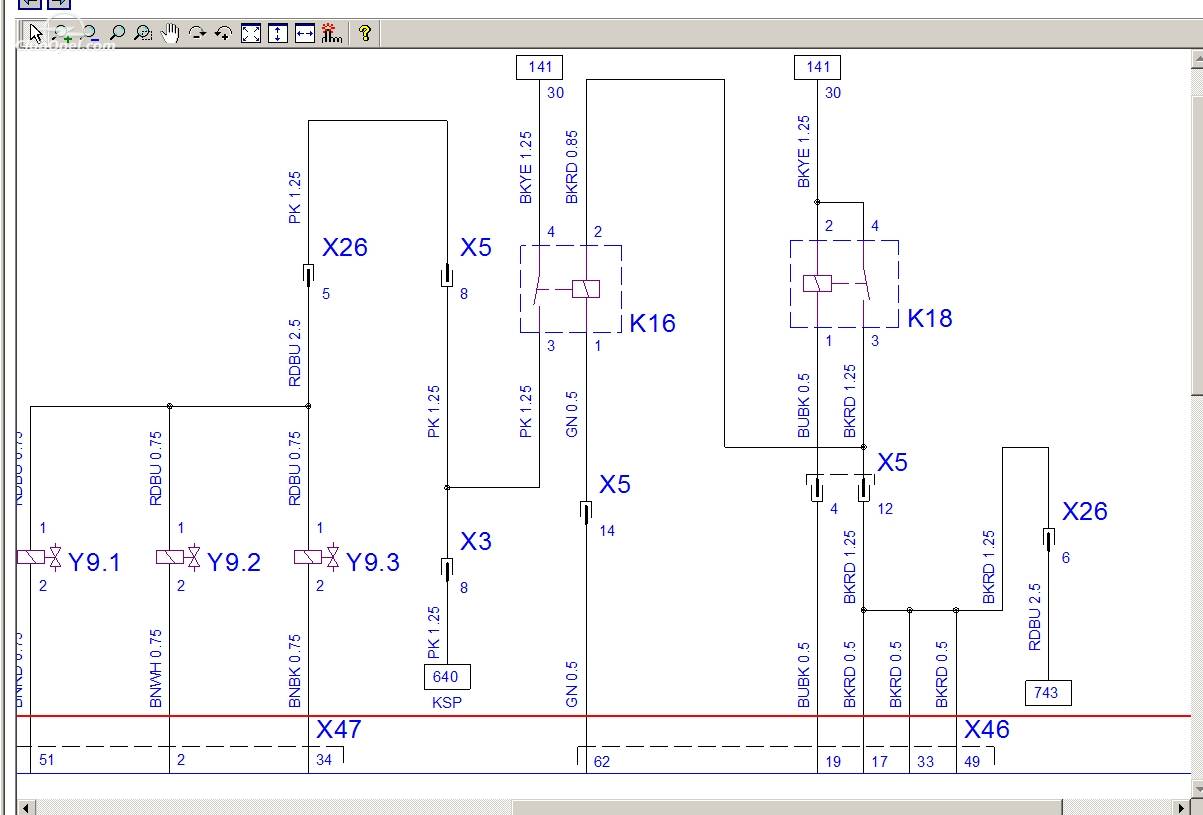The width and height of the screenshot is (1203, 815).
Task: Click the X46 connector label
Action: (x=987, y=729)
